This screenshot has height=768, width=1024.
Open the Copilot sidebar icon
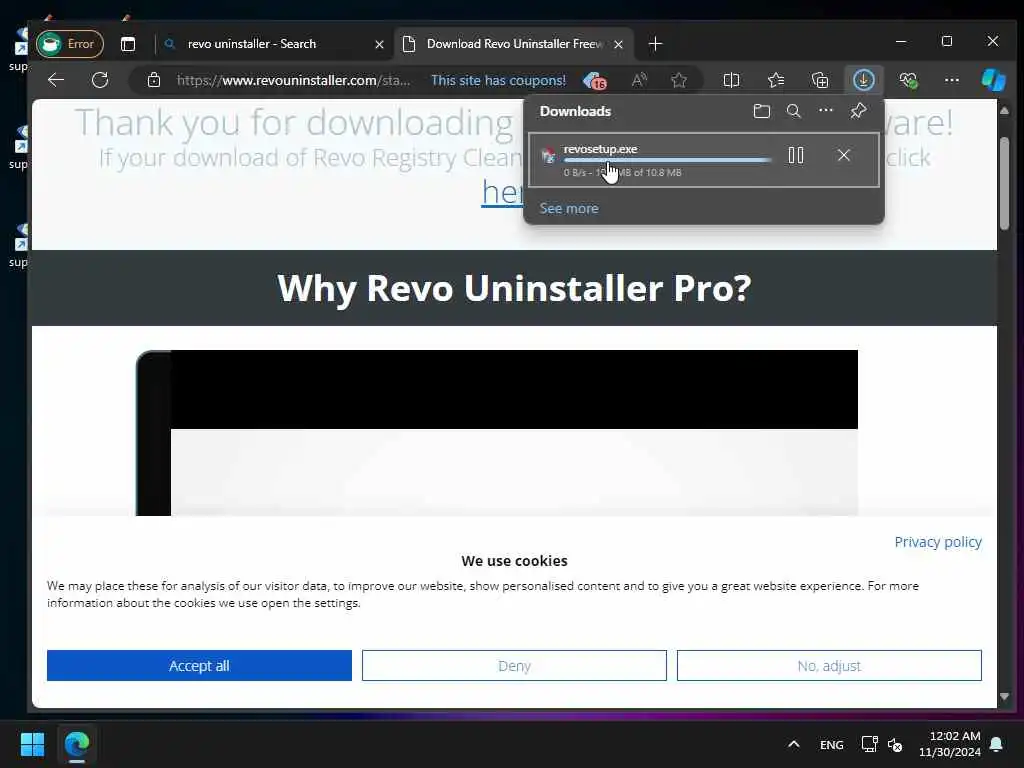click(993, 80)
